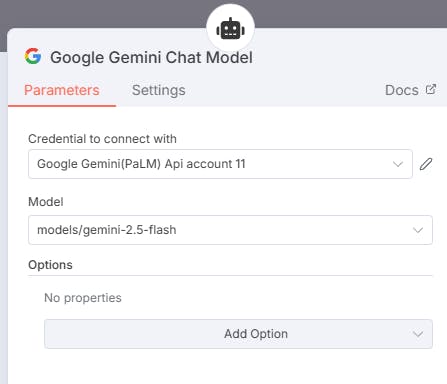Screen dimensions: 447x384
Task: Open the credential selection dropdown
Action: [x=220, y=164]
